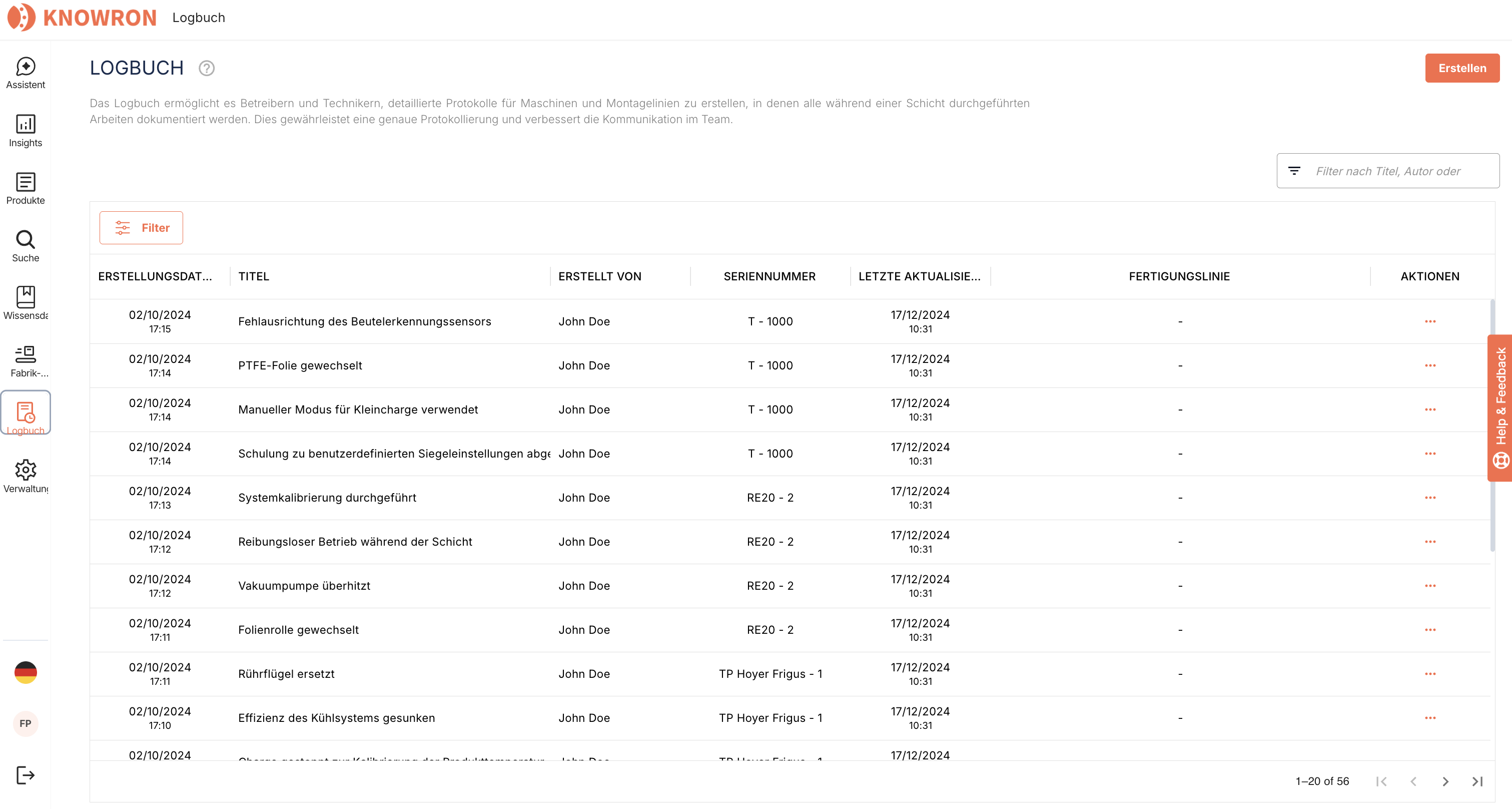Open actions menu for PTFE-Folie gewechselt
This screenshot has width=1512, height=809.
(1430, 365)
